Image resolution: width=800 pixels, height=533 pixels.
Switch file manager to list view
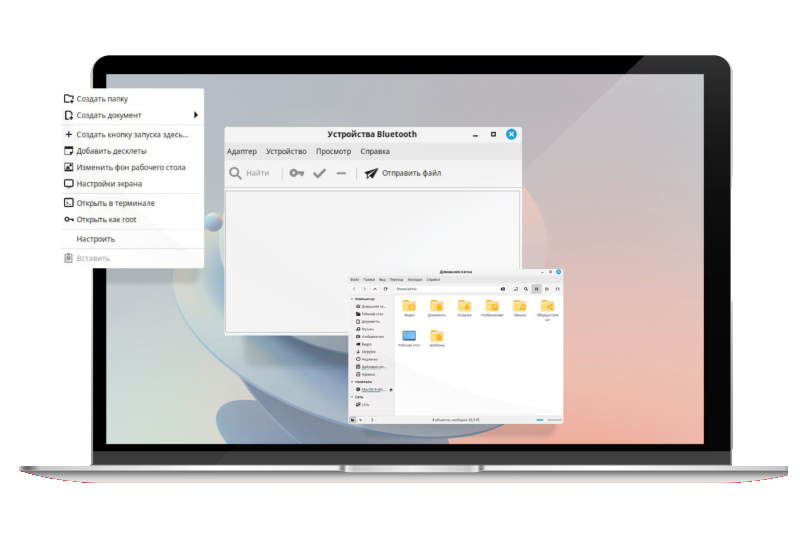(x=547, y=289)
